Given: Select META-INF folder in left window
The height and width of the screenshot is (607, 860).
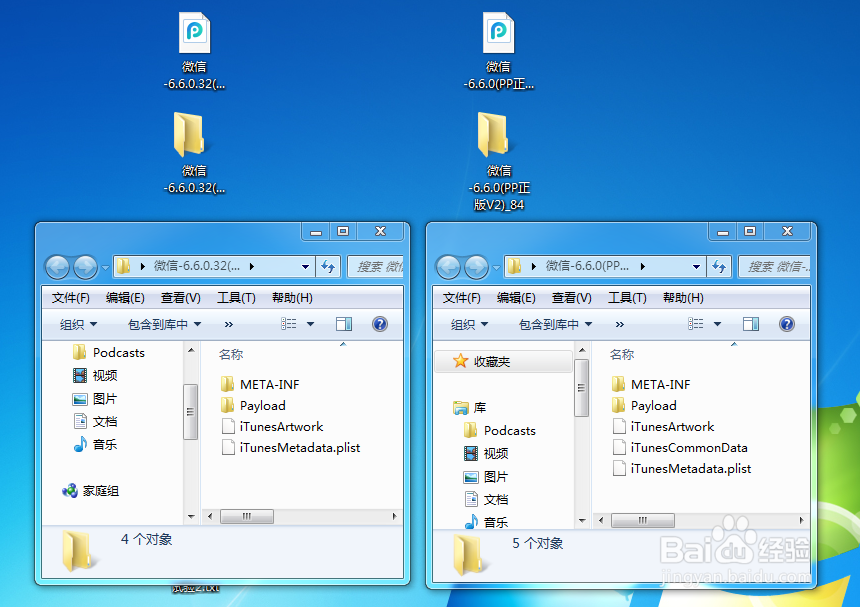Looking at the screenshot, I should (x=260, y=384).
